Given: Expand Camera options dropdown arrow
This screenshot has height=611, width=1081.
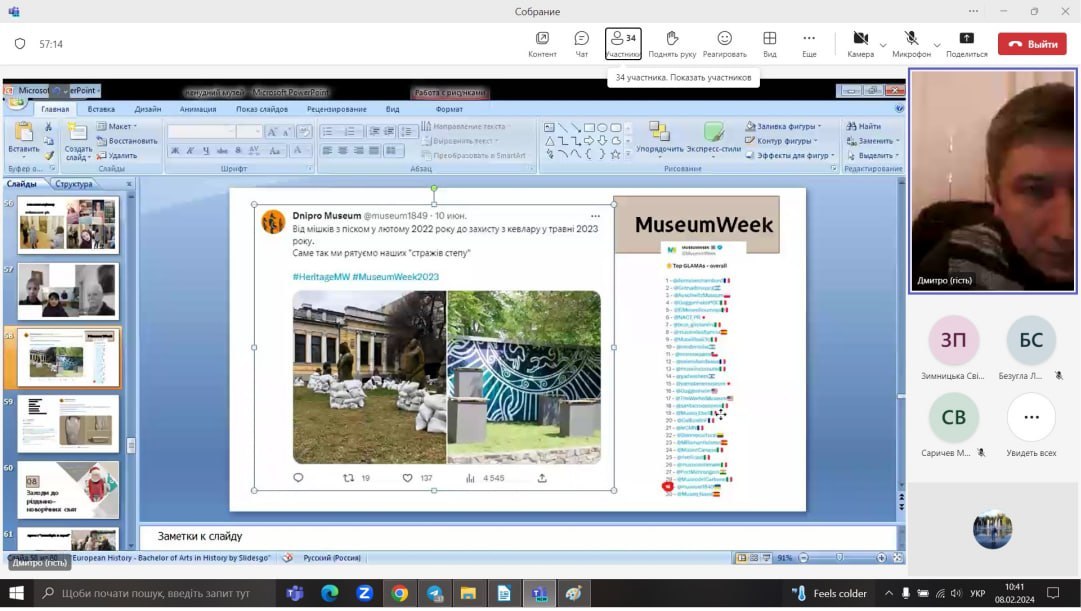Looking at the screenshot, I should (x=883, y=45).
